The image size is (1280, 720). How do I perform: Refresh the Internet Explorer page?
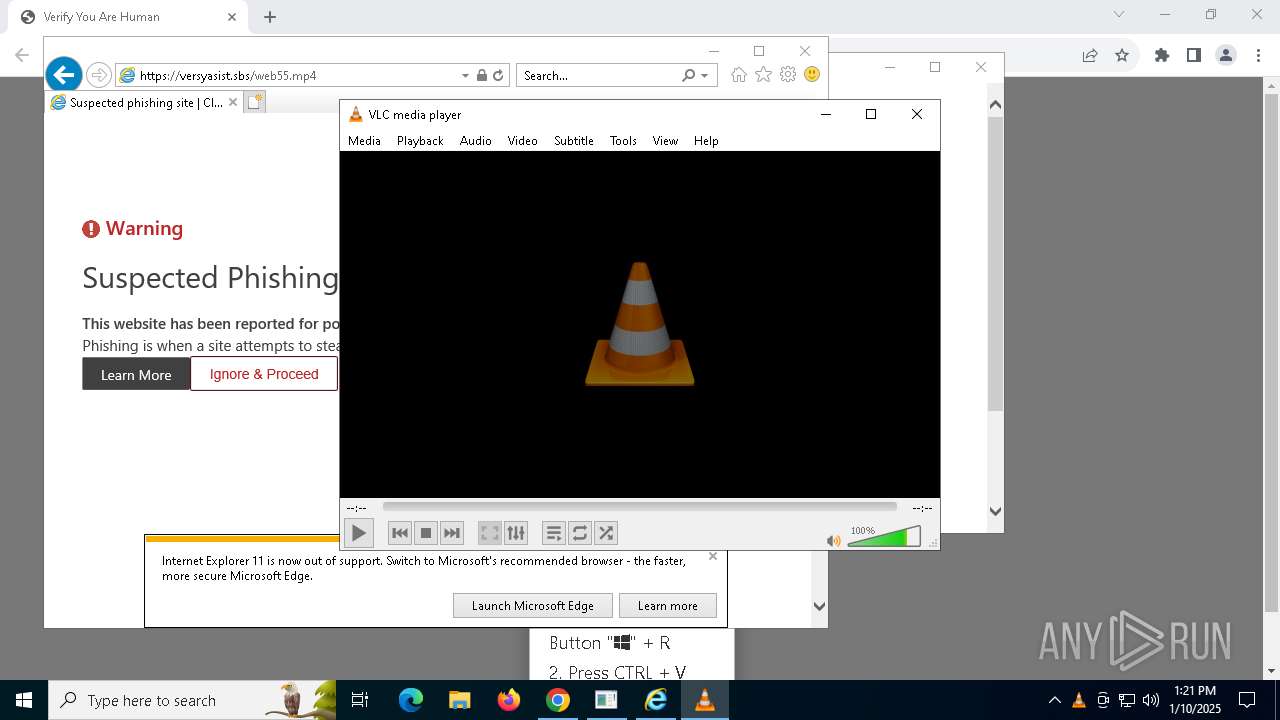tap(498, 75)
